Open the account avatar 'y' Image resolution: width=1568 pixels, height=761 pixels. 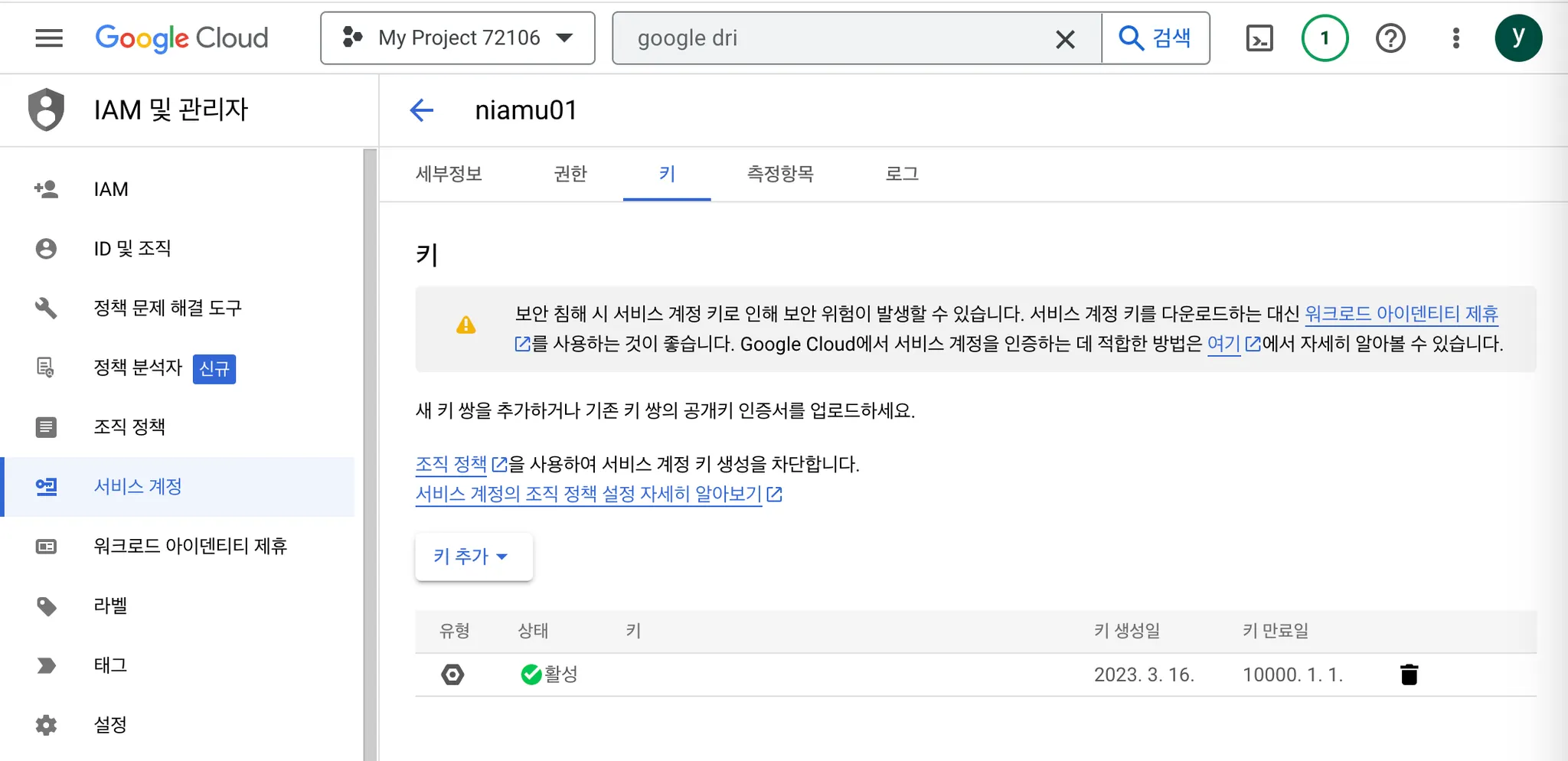pyautogui.click(x=1518, y=38)
